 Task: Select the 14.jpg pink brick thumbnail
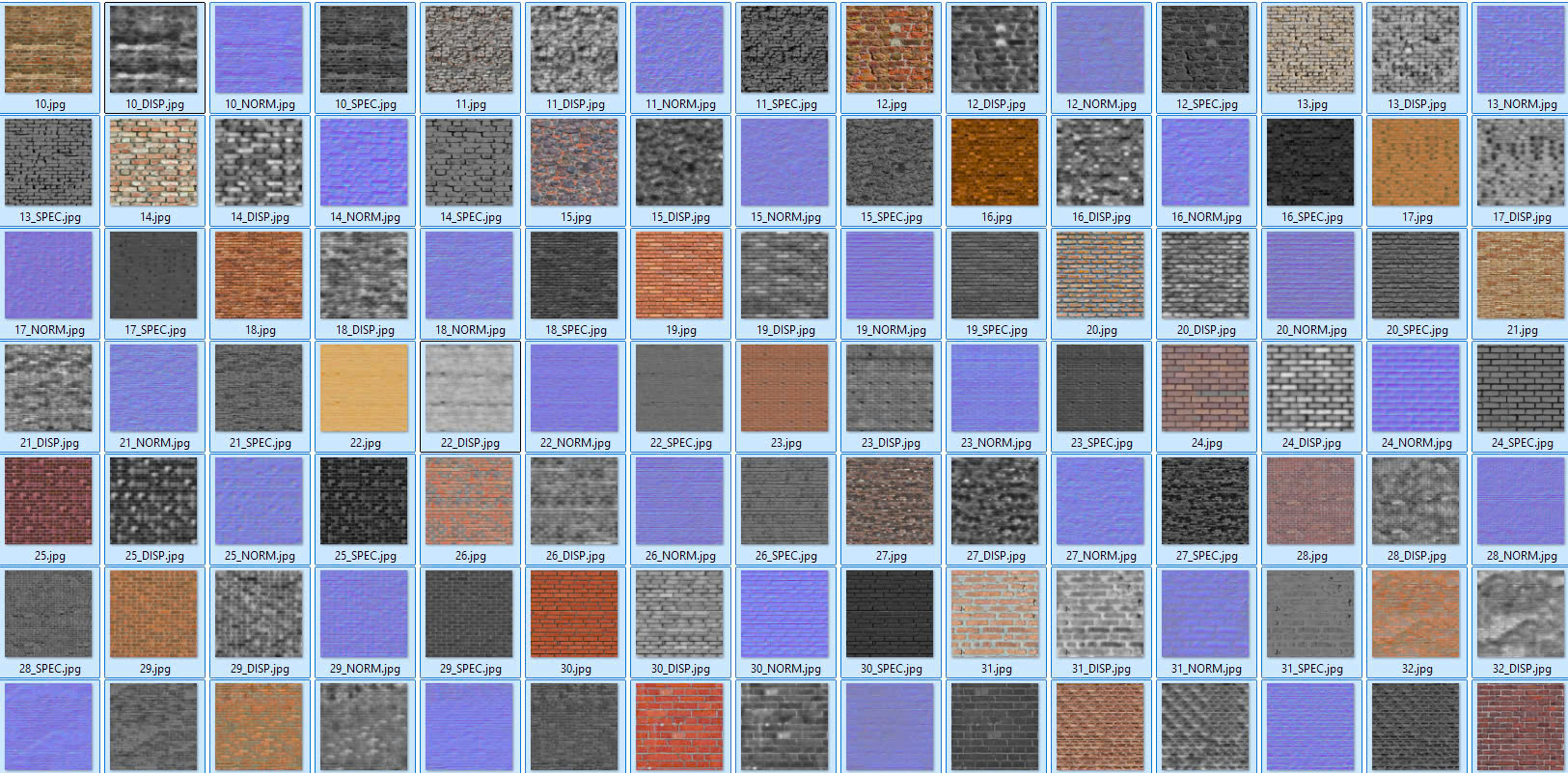coord(154,163)
